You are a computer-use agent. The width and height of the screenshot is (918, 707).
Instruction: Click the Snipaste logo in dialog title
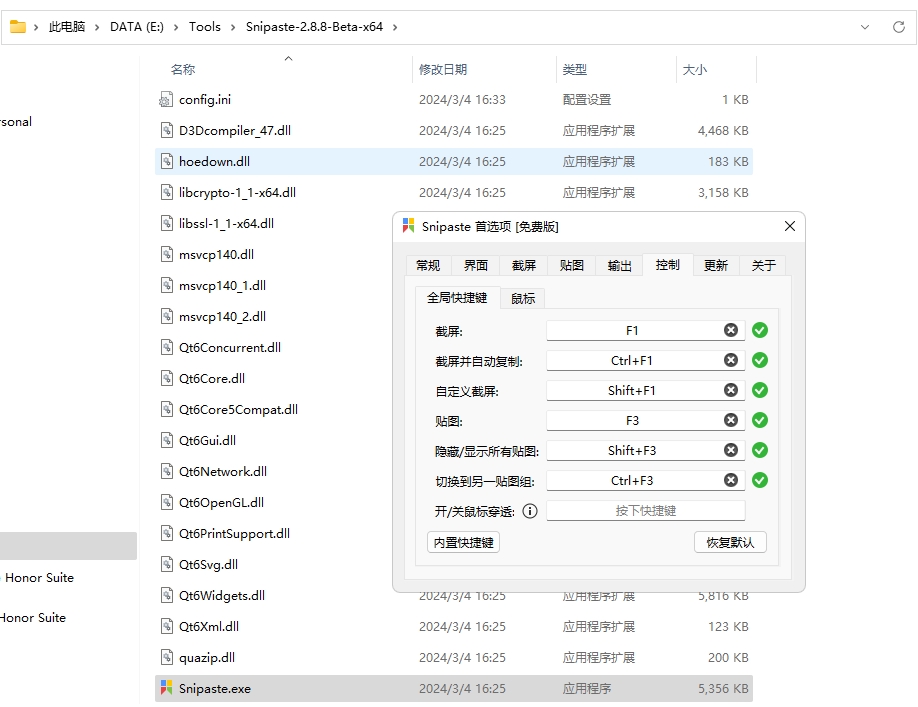(409, 225)
